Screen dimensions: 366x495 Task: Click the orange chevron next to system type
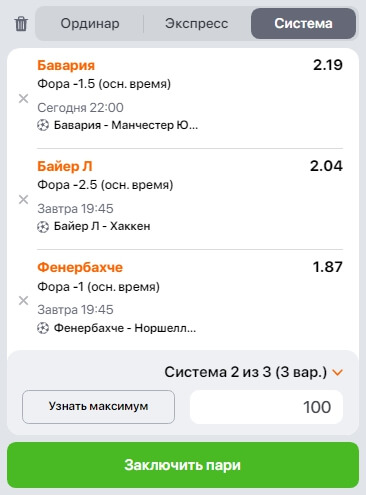point(338,373)
